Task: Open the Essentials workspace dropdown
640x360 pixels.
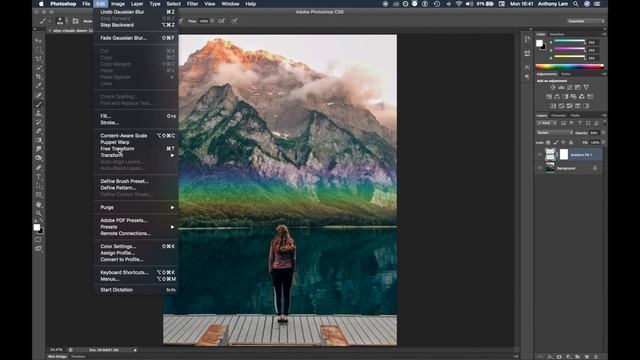Action: (586, 21)
